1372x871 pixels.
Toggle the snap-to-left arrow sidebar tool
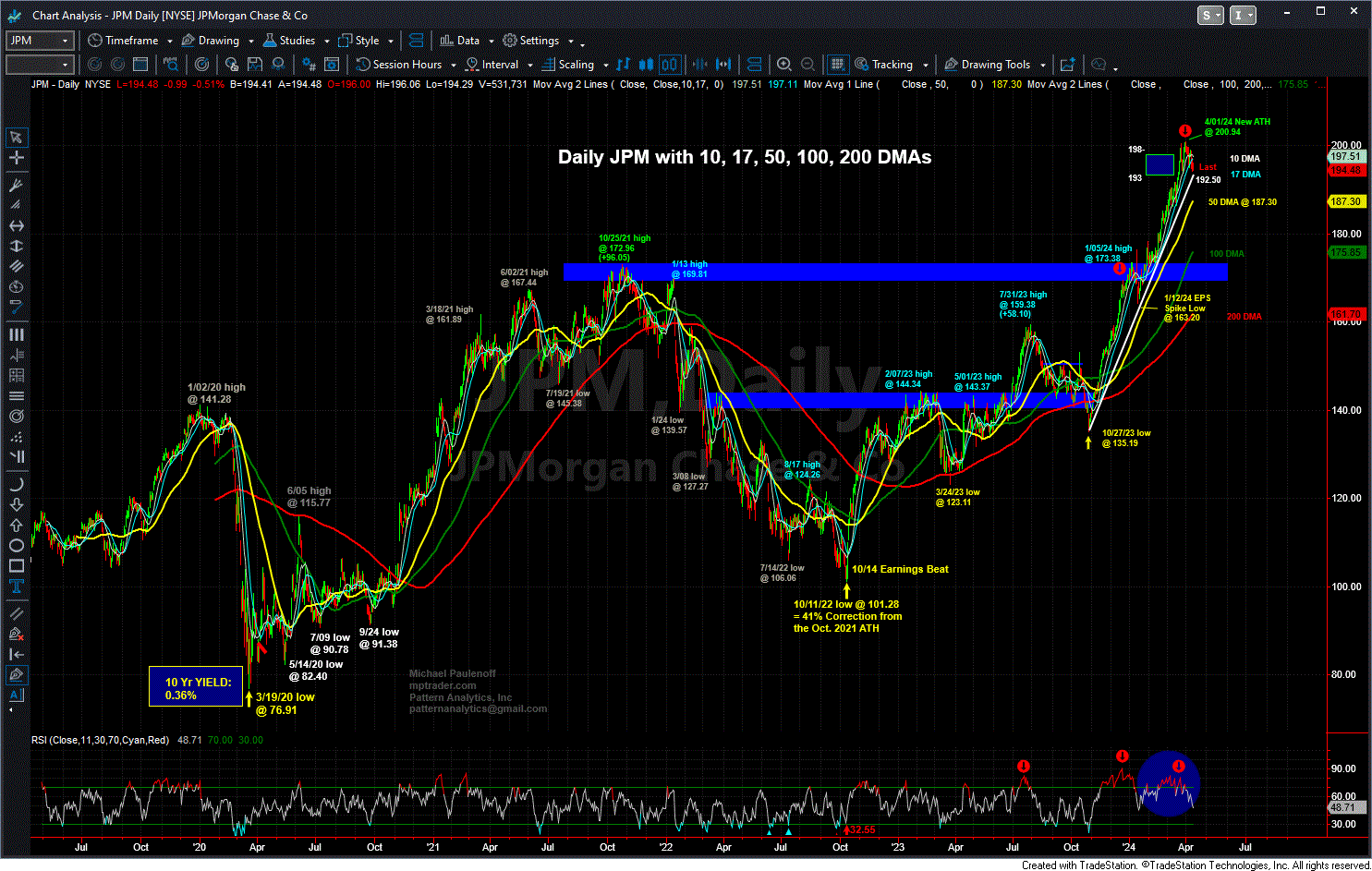pyautogui.click(x=16, y=655)
